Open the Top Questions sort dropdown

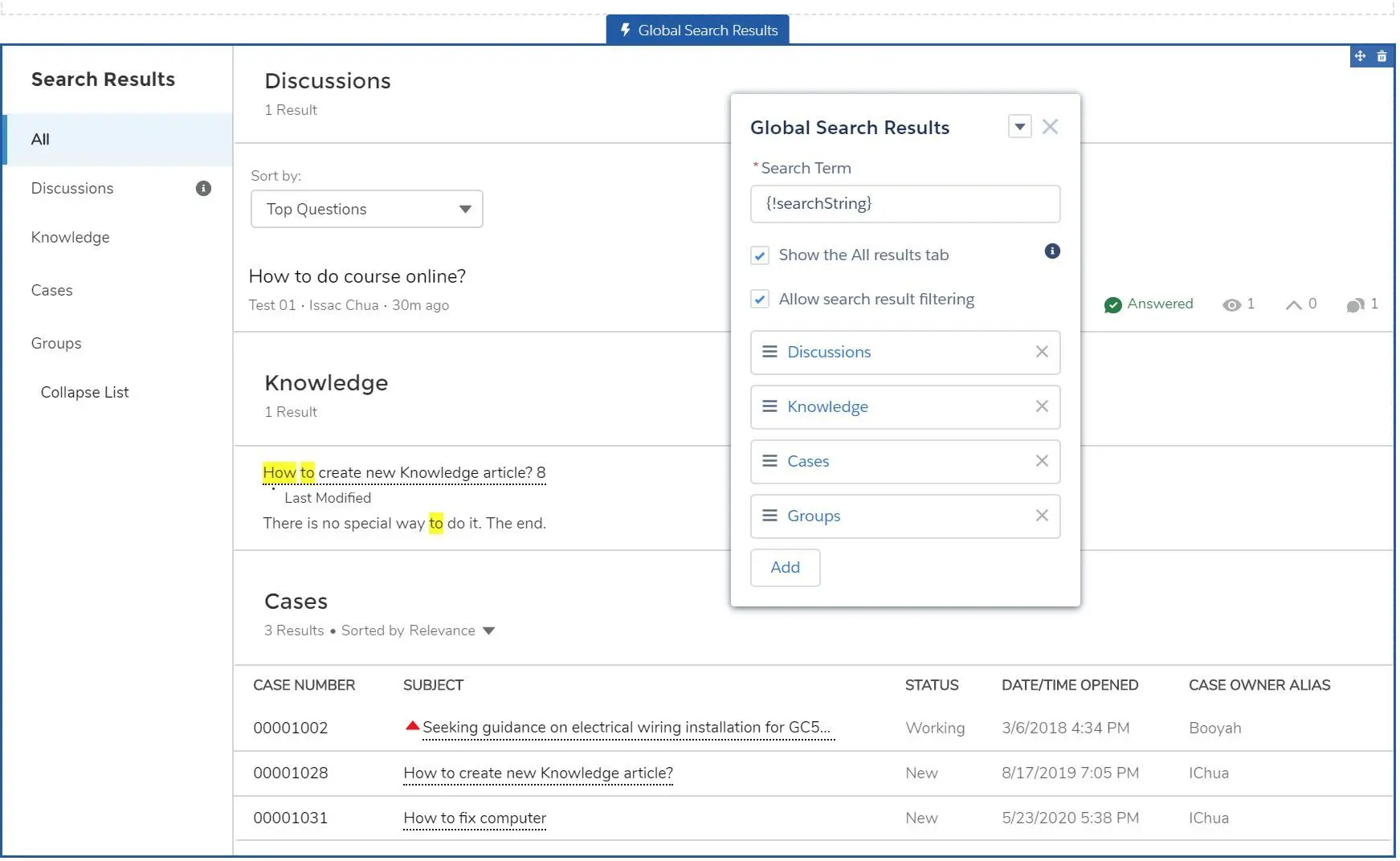point(366,209)
